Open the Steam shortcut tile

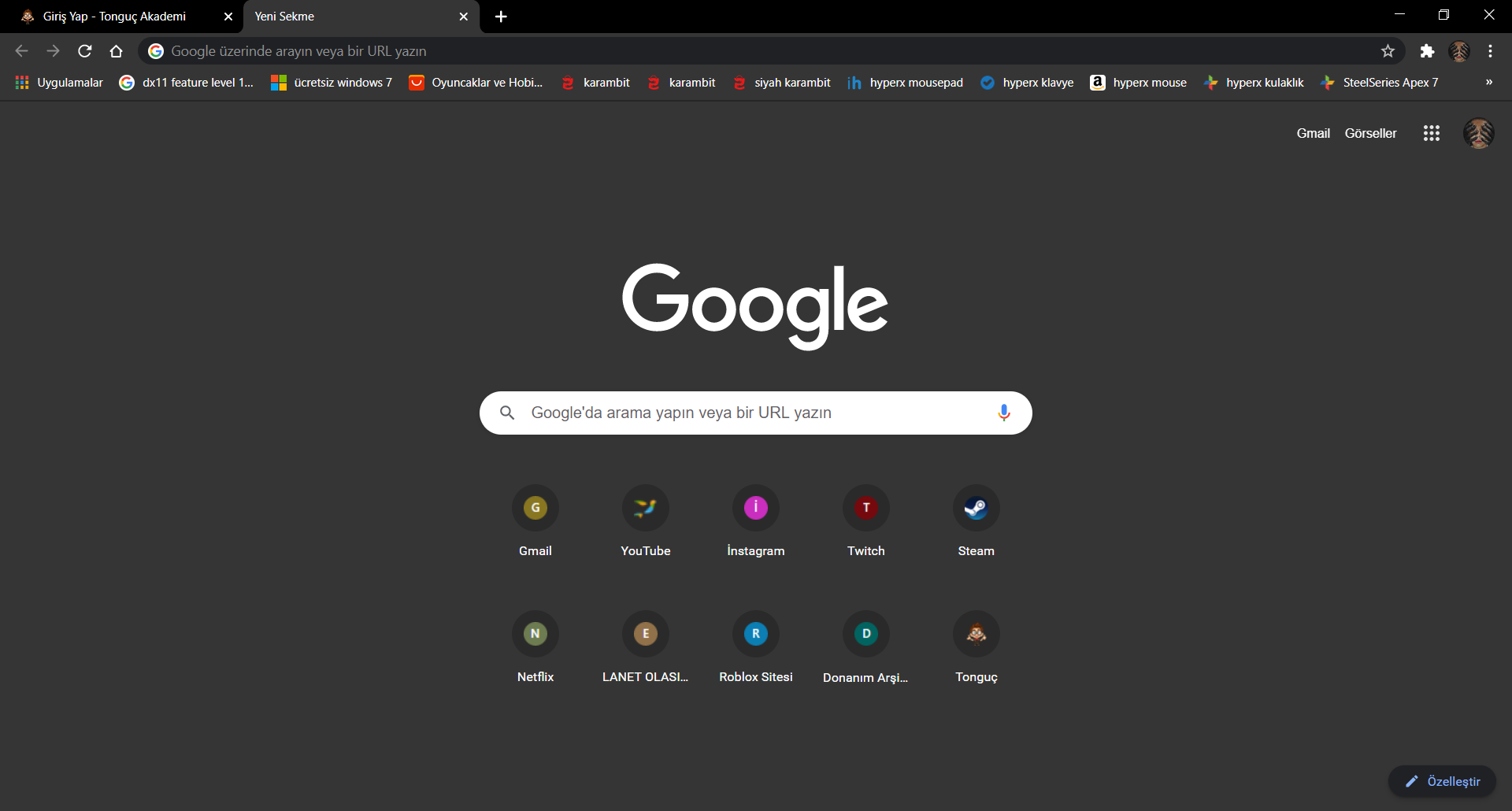click(976, 521)
